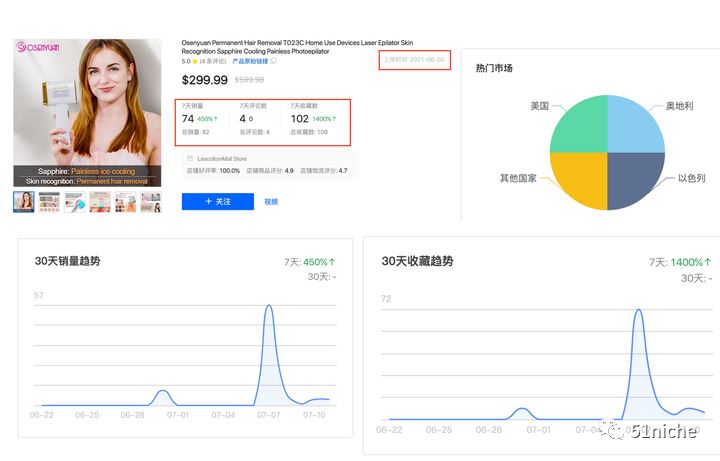Click the 7天销量 value 74
Screen dimensions: 720x461
point(188,119)
